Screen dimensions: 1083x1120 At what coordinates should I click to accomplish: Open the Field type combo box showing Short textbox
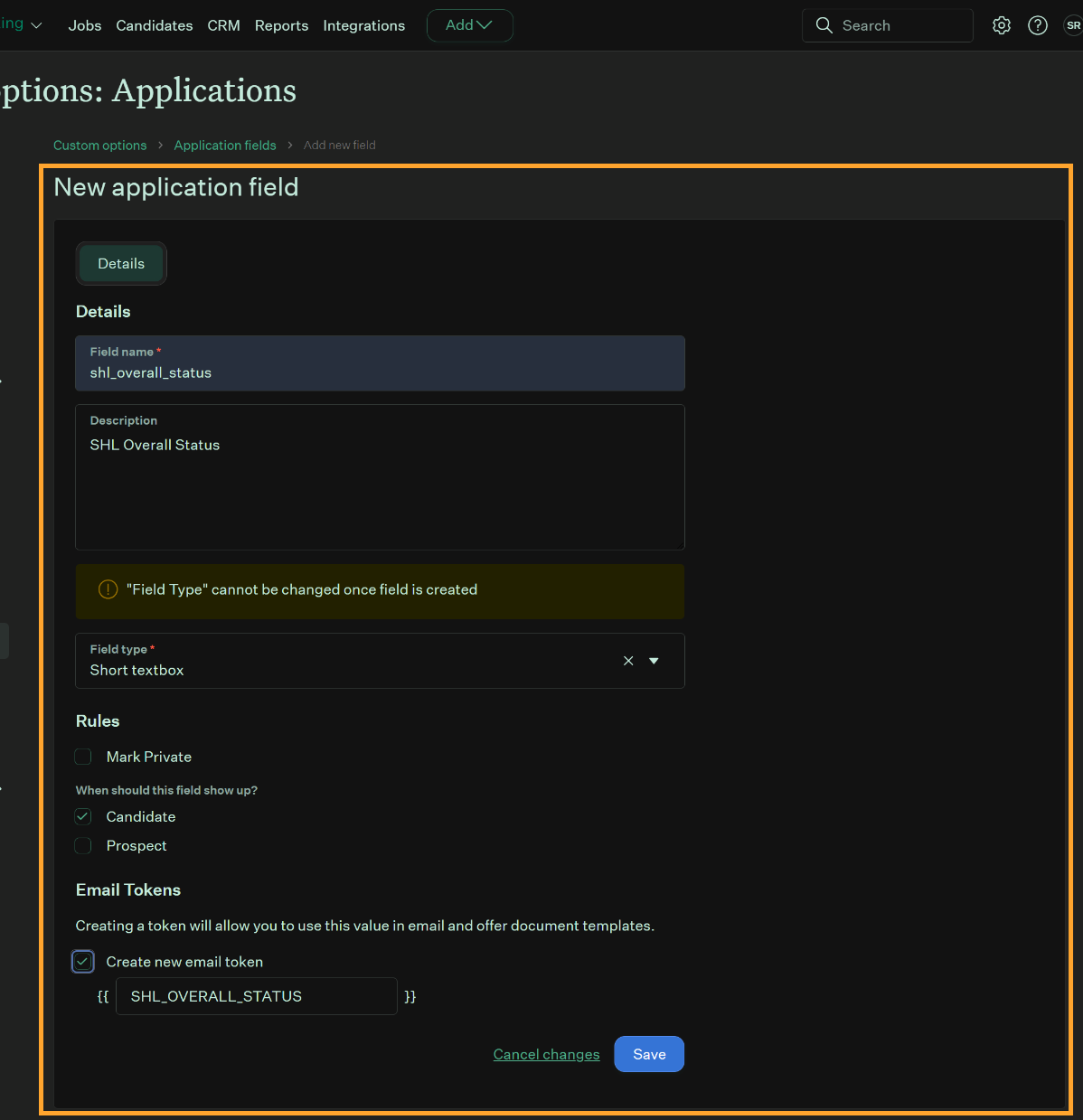(x=380, y=661)
